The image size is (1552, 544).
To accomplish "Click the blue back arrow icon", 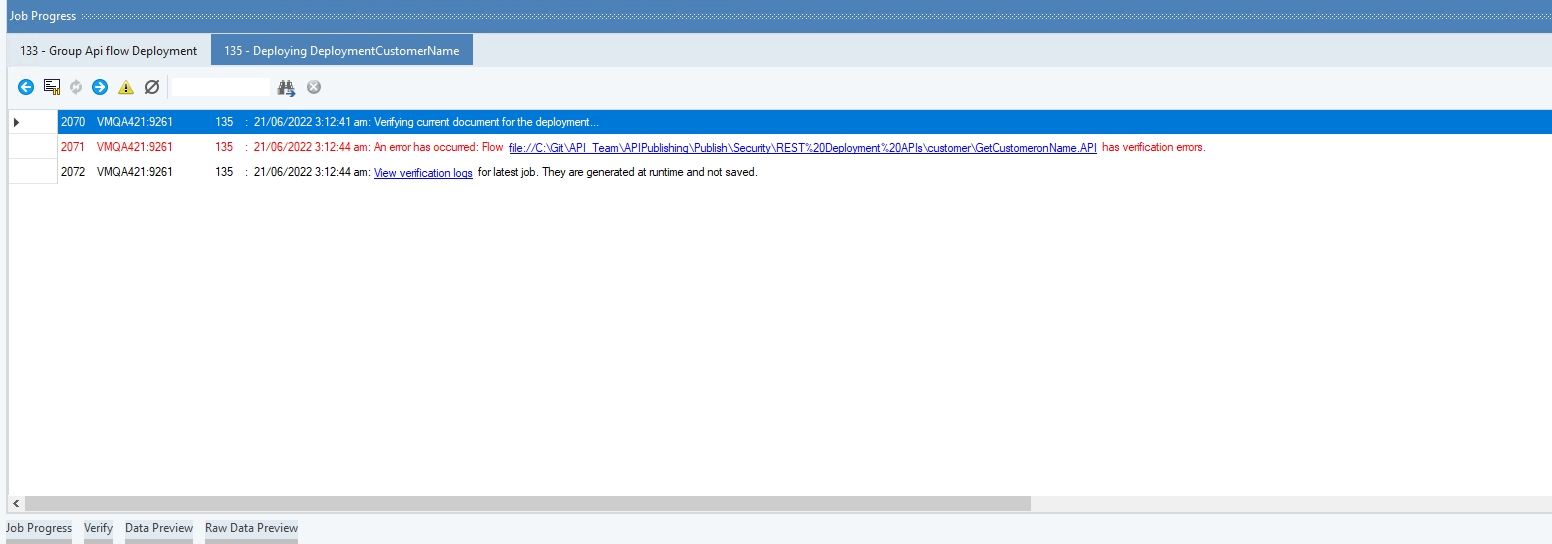I will [x=26, y=87].
